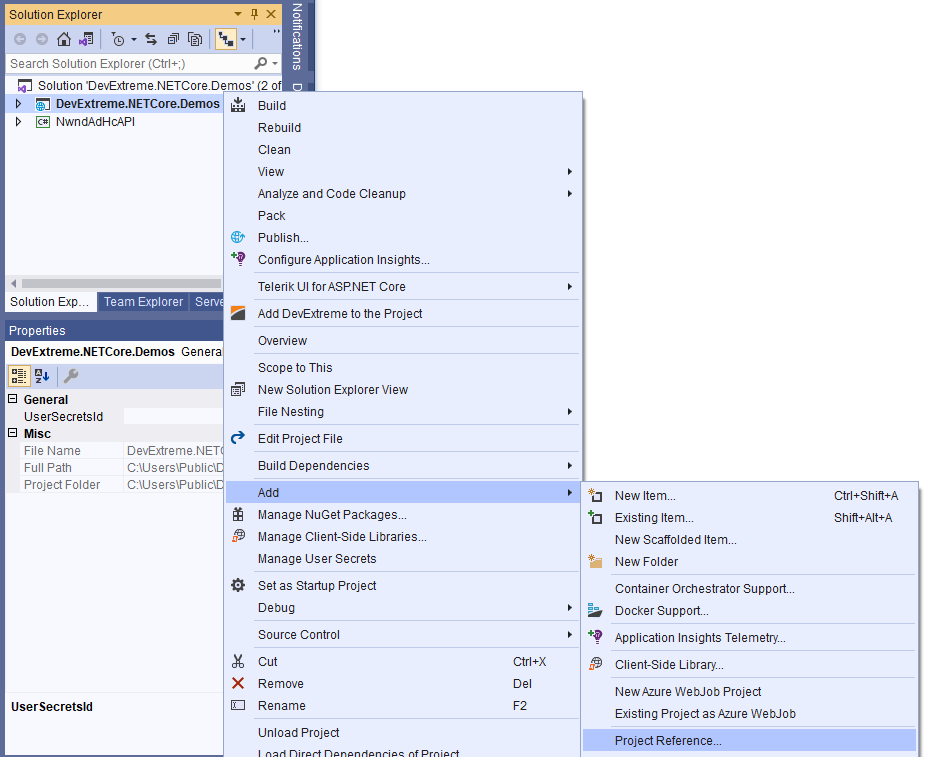Click the web project icon of DevExtreme.NETCore.Demos

(43, 105)
